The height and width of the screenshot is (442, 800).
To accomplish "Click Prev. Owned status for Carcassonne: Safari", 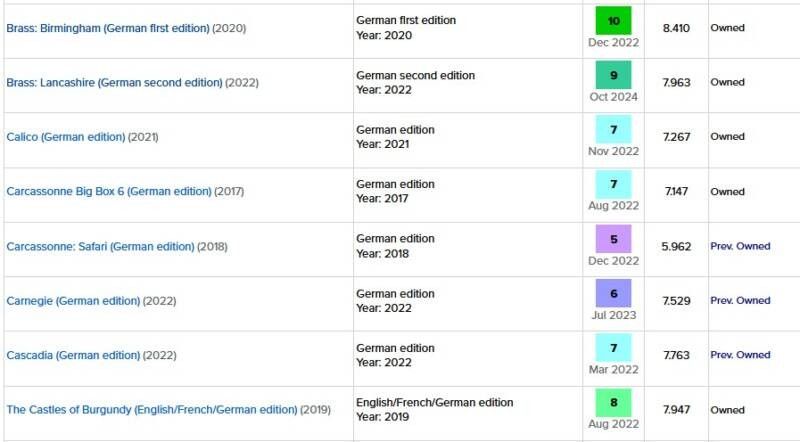I will click(740, 246).
